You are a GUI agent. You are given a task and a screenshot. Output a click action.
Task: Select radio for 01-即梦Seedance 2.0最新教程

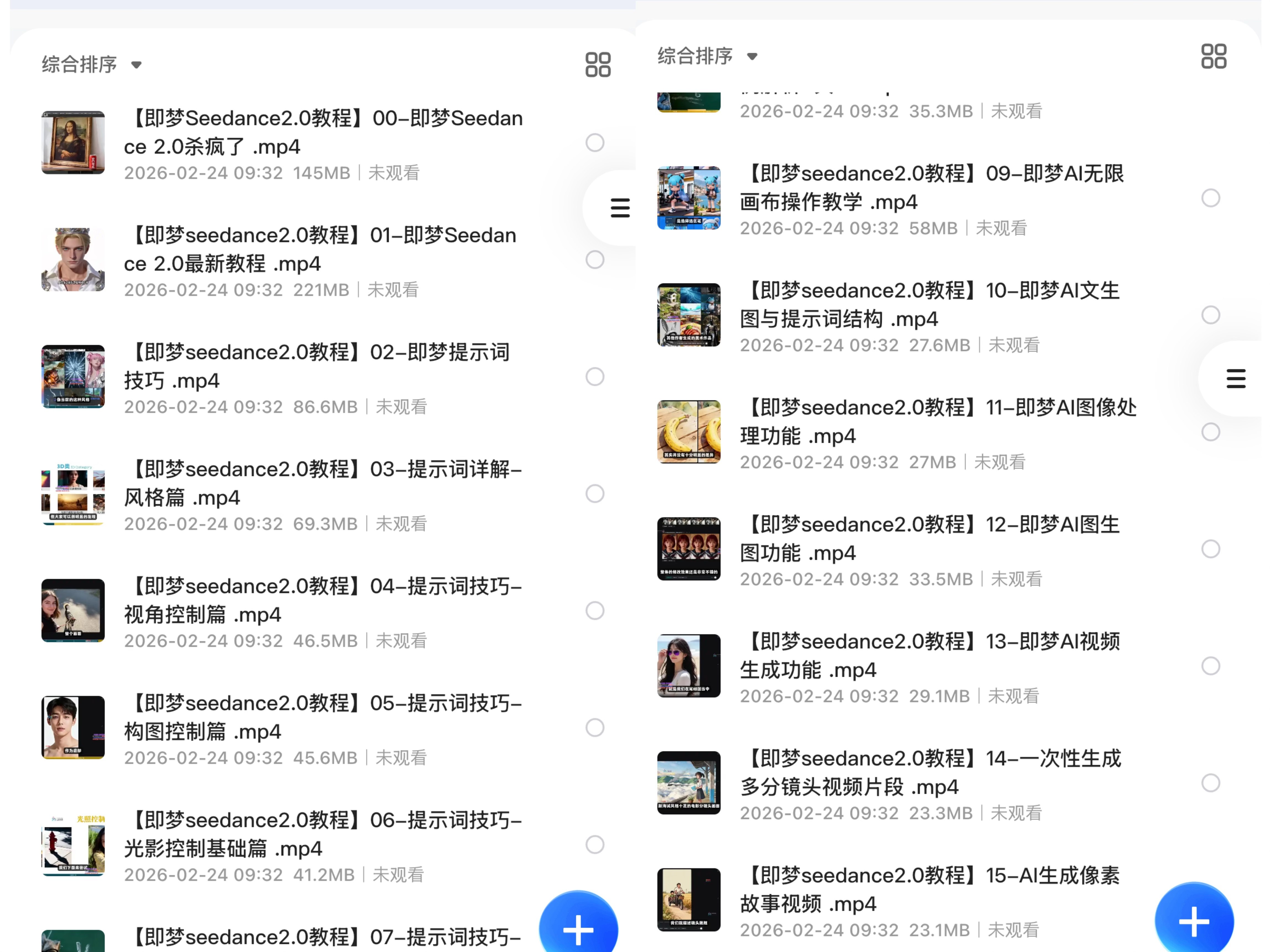click(595, 260)
